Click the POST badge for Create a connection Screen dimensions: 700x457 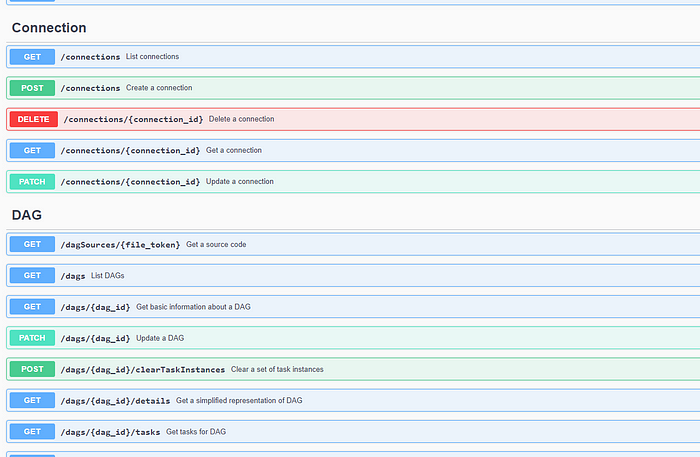tap(32, 88)
